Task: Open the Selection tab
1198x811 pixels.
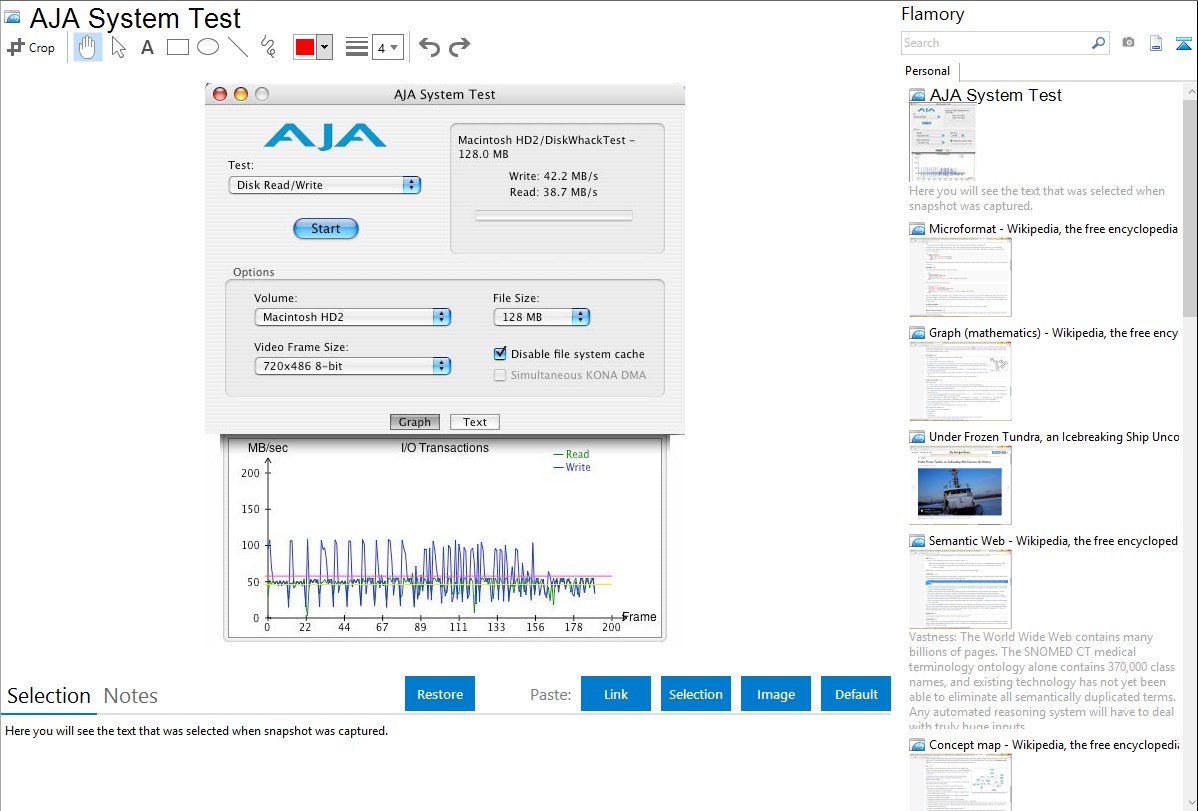Action: (49, 696)
